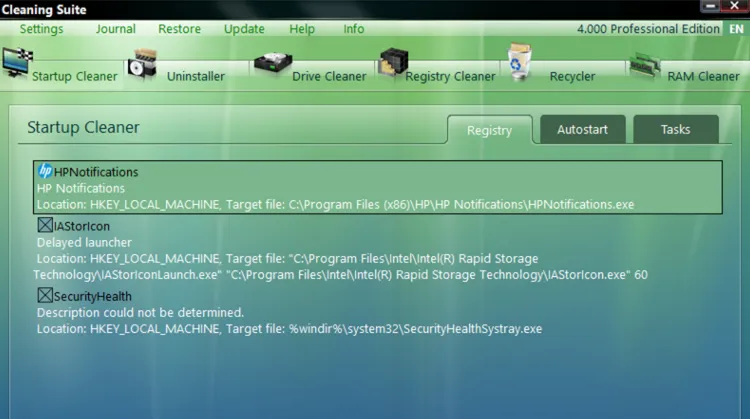750x419 pixels.
Task: Switch to the Autostart tab
Action: click(583, 129)
